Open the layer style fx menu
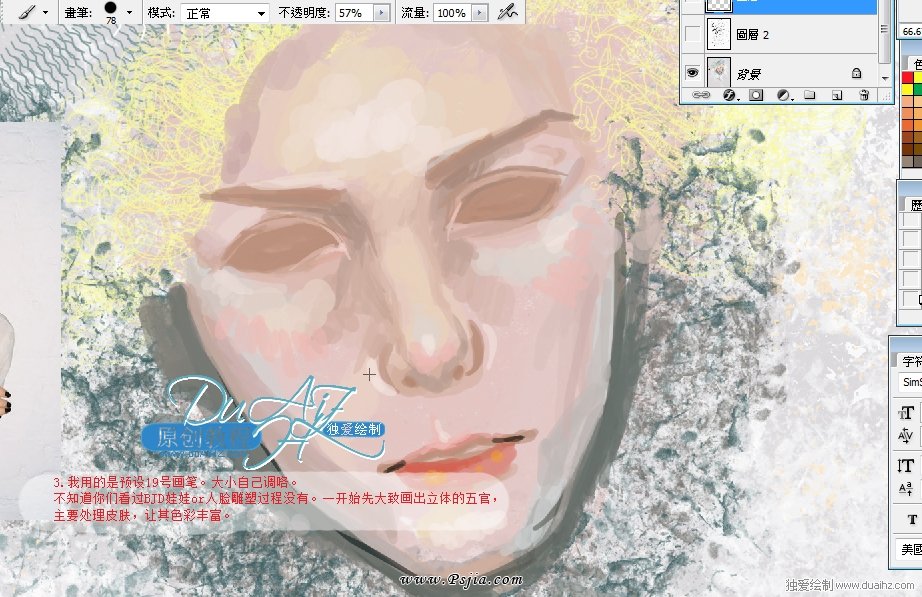Image resolution: width=922 pixels, height=597 pixels. 729,96
